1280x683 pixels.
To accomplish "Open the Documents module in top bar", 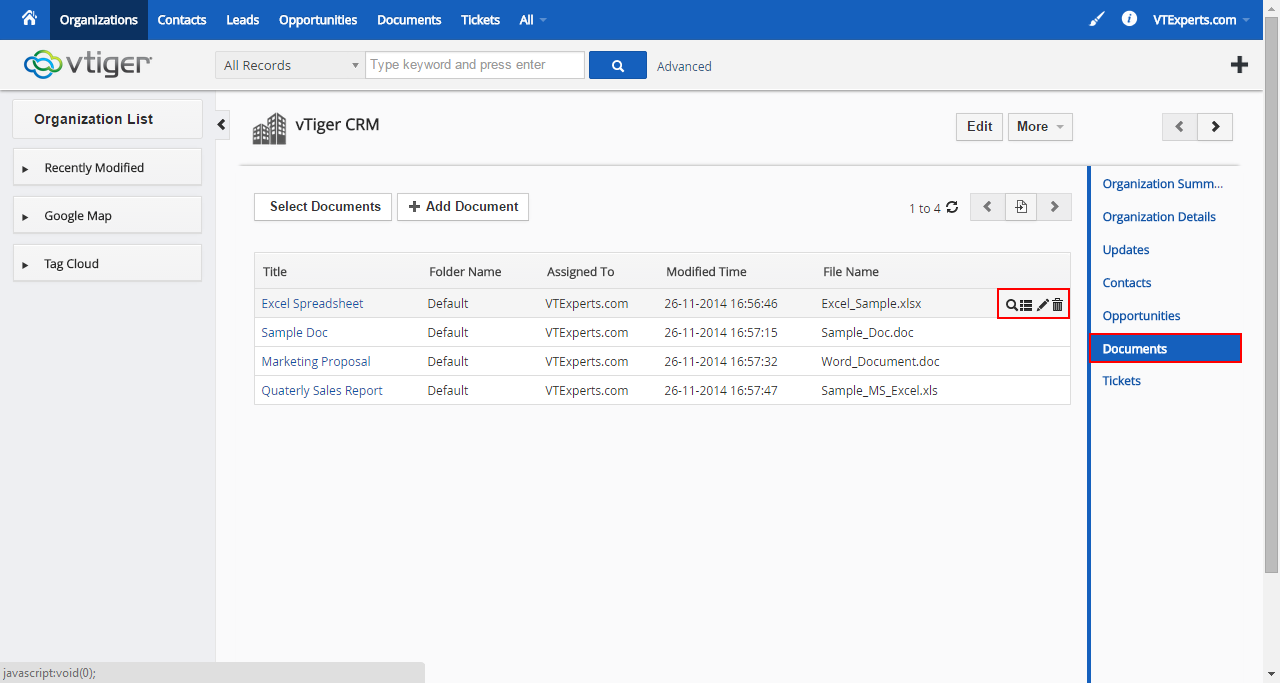I will pos(409,20).
